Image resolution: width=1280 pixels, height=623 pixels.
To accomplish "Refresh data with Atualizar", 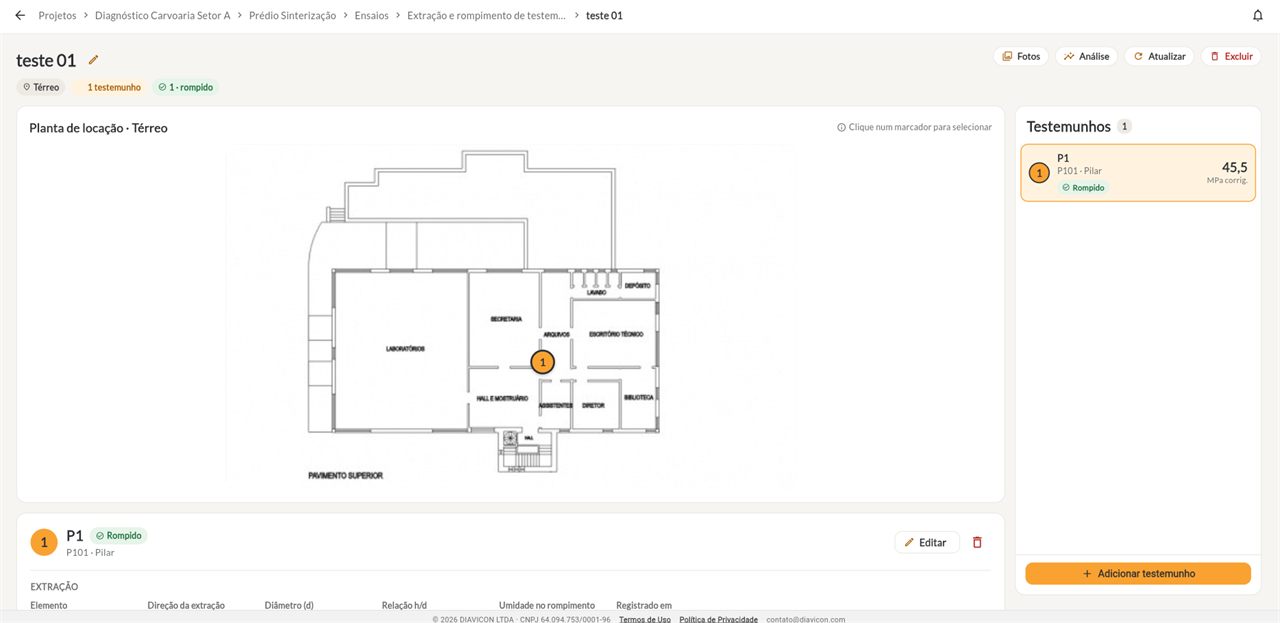I will click(x=1159, y=56).
